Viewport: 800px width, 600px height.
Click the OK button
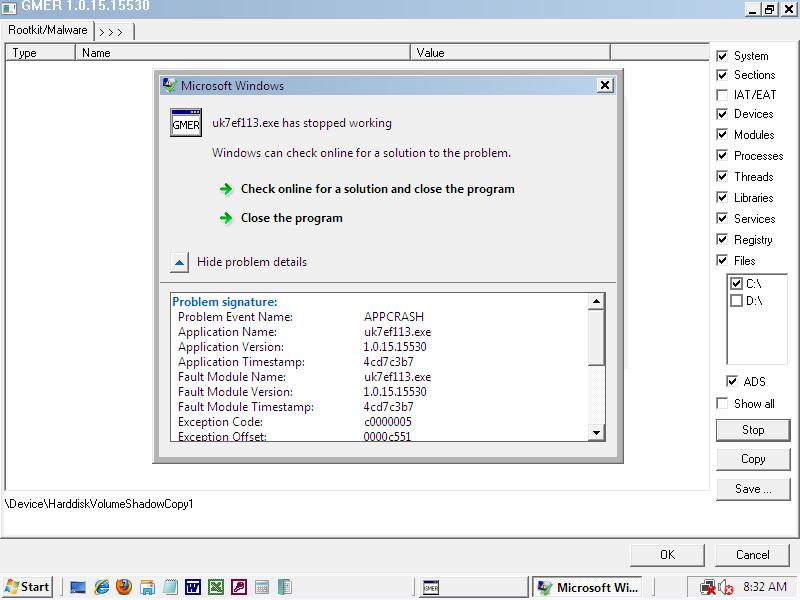[667, 555]
